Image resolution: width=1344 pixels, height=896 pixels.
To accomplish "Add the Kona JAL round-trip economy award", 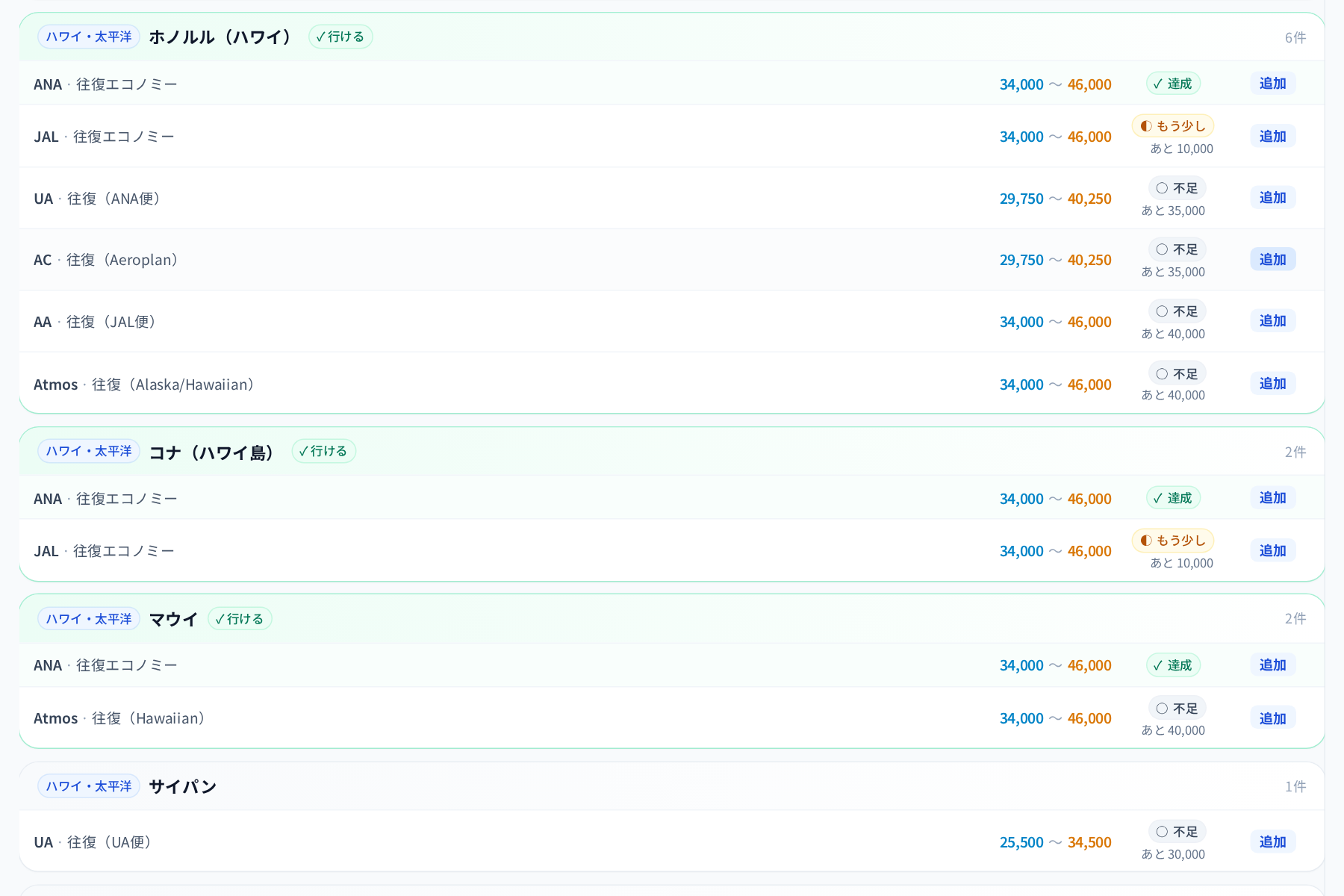I will click(x=1272, y=551).
